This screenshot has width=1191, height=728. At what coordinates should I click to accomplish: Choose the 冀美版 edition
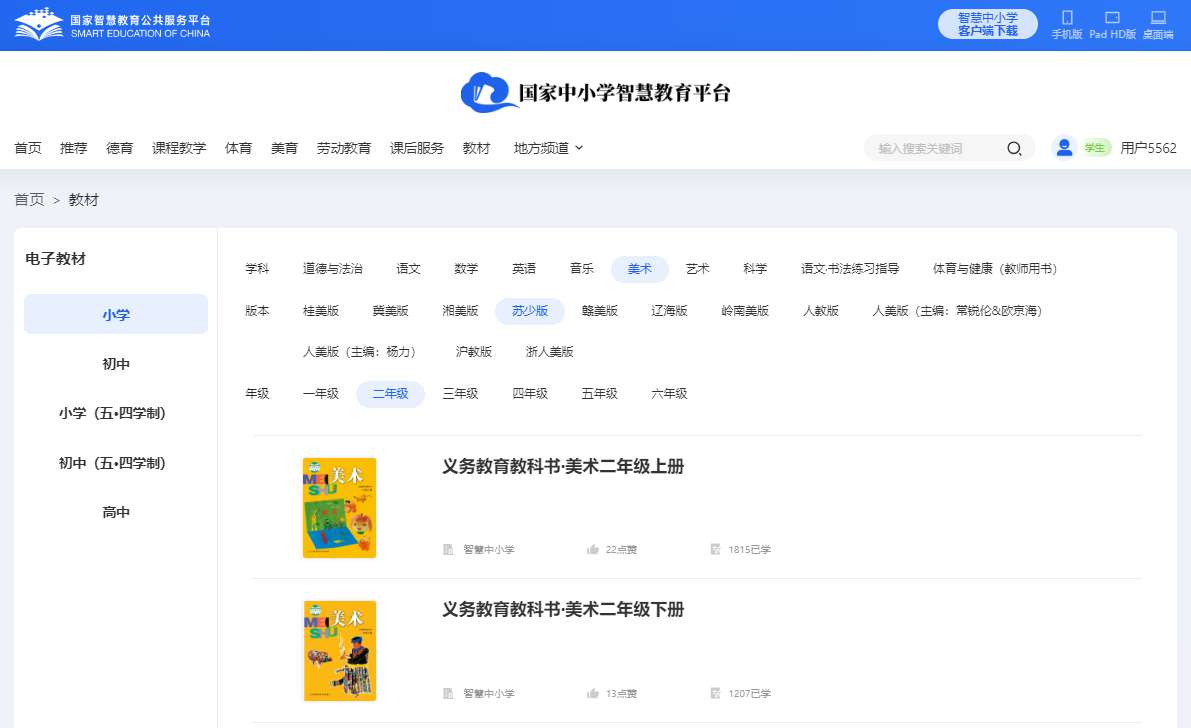pyautogui.click(x=390, y=311)
